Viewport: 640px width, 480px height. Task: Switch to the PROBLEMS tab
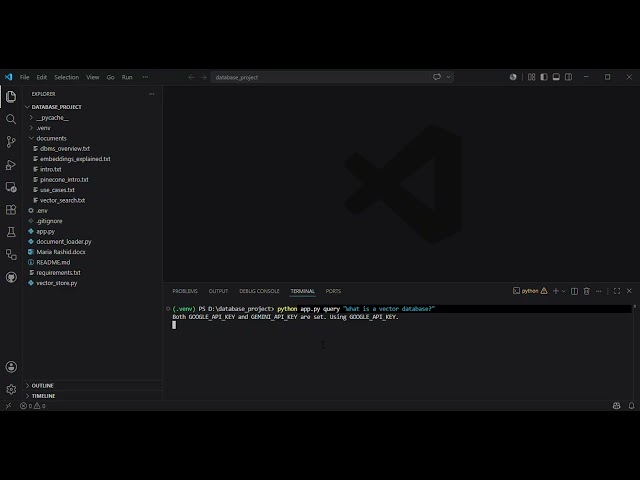tap(185, 291)
